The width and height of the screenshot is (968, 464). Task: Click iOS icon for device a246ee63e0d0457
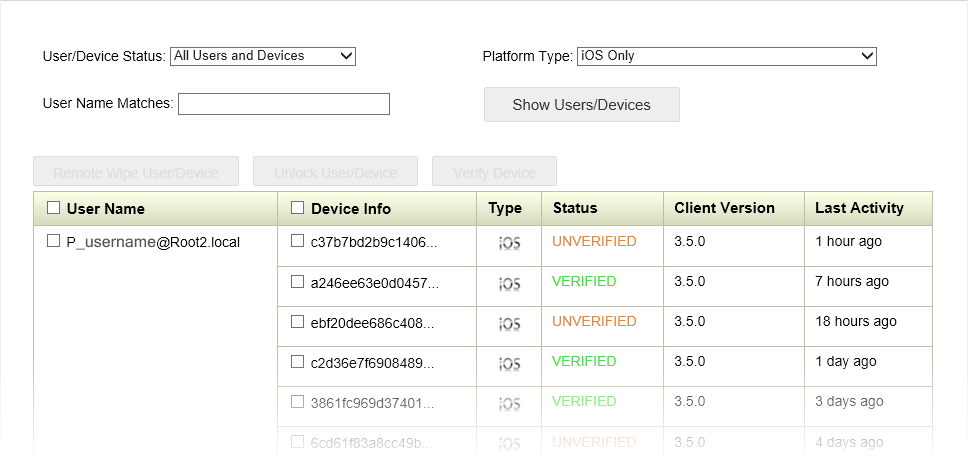click(x=509, y=284)
